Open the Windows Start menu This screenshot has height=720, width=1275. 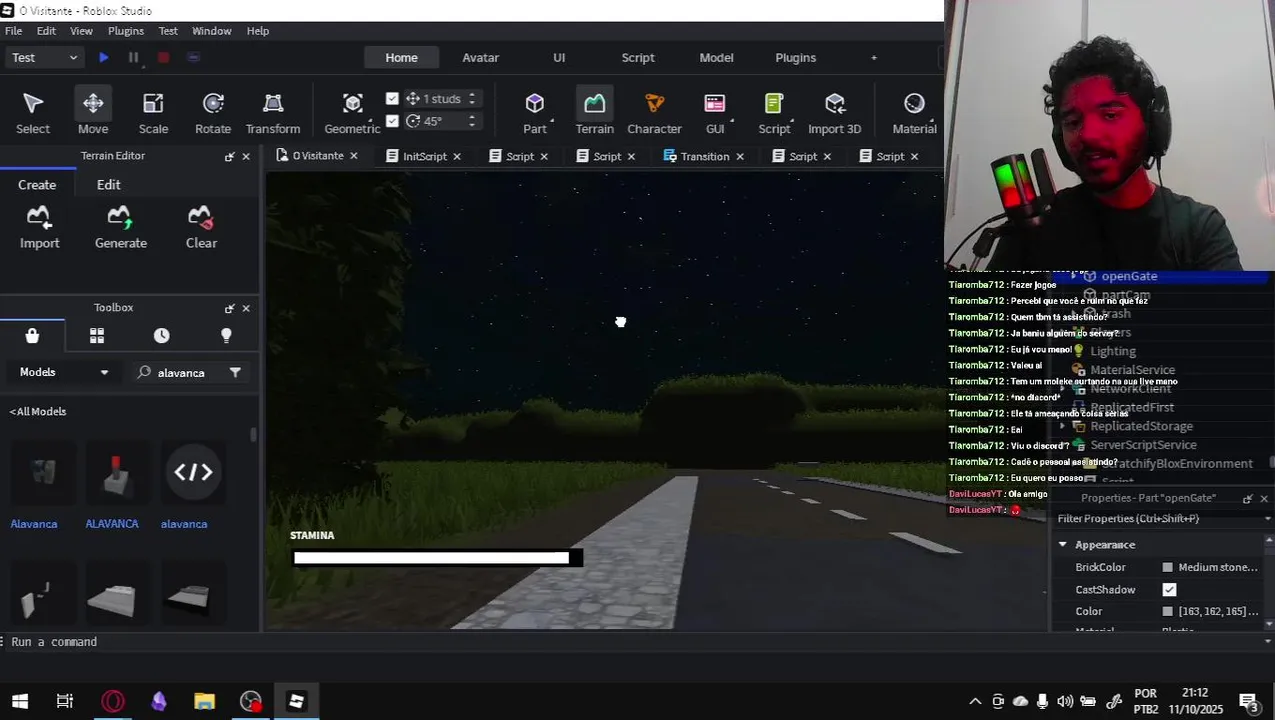pyautogui.click(x=20, y=701)
